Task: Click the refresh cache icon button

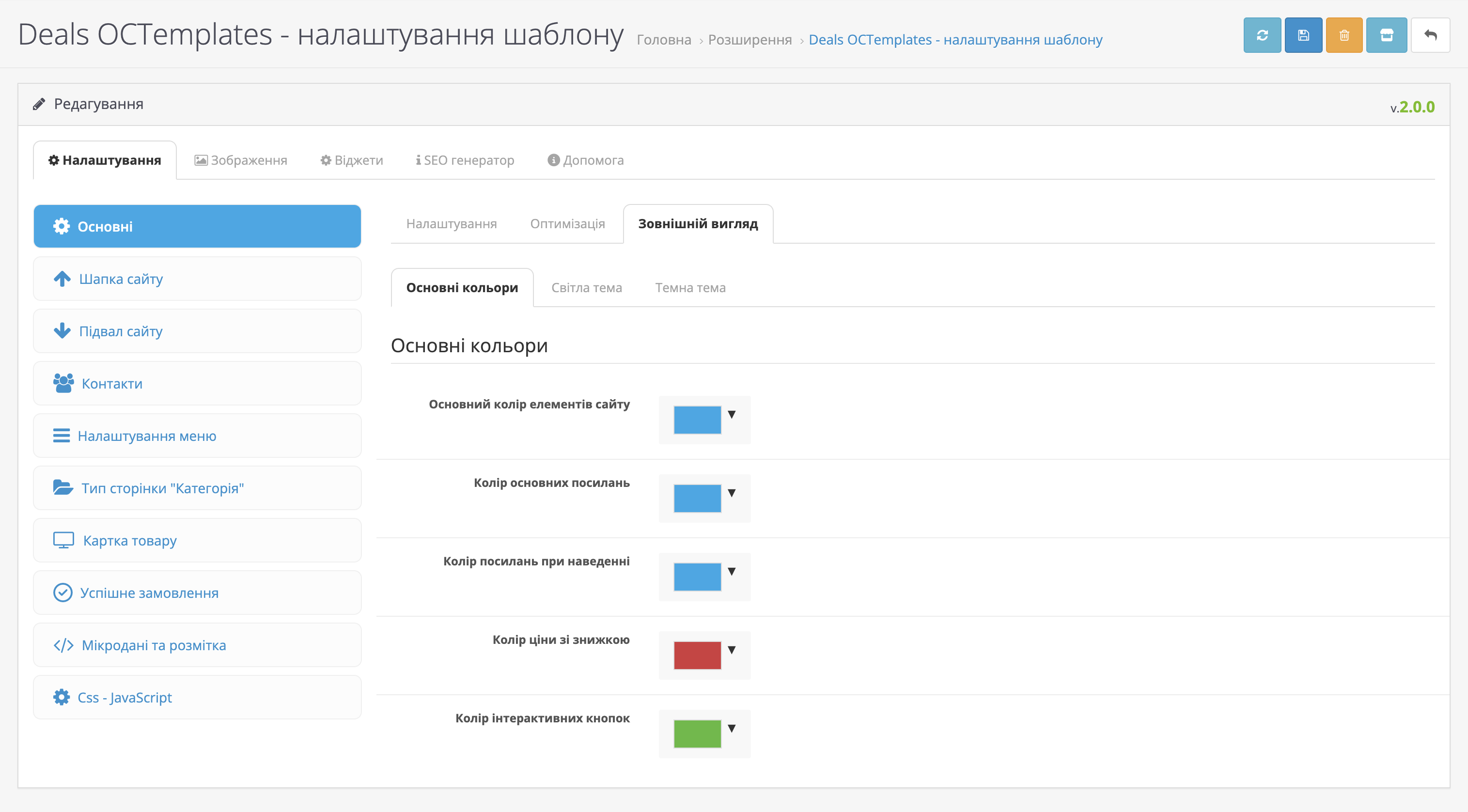Action: pos(1262,35)
